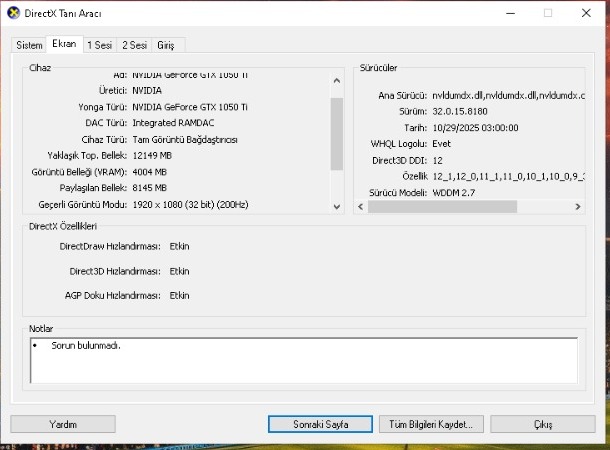Click inside the Notlar text box
Image resolution: width=610 pixels, height=450 pixels.
click(304, 361)
